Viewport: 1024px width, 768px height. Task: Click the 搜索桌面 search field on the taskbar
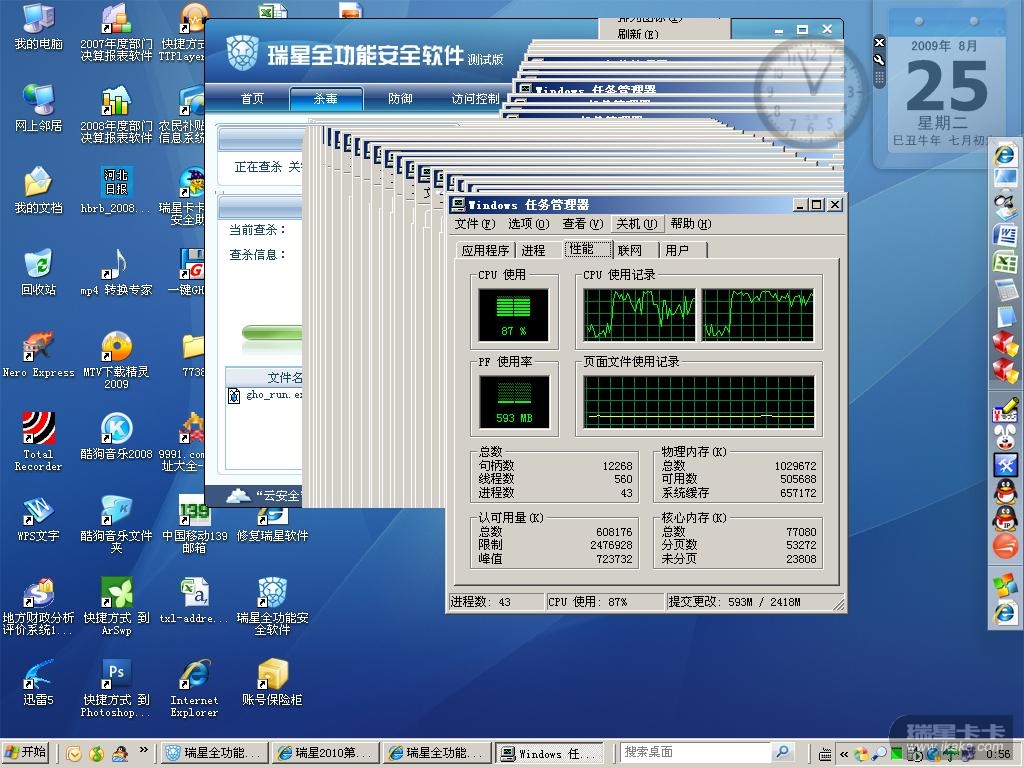tap(695, 752)
